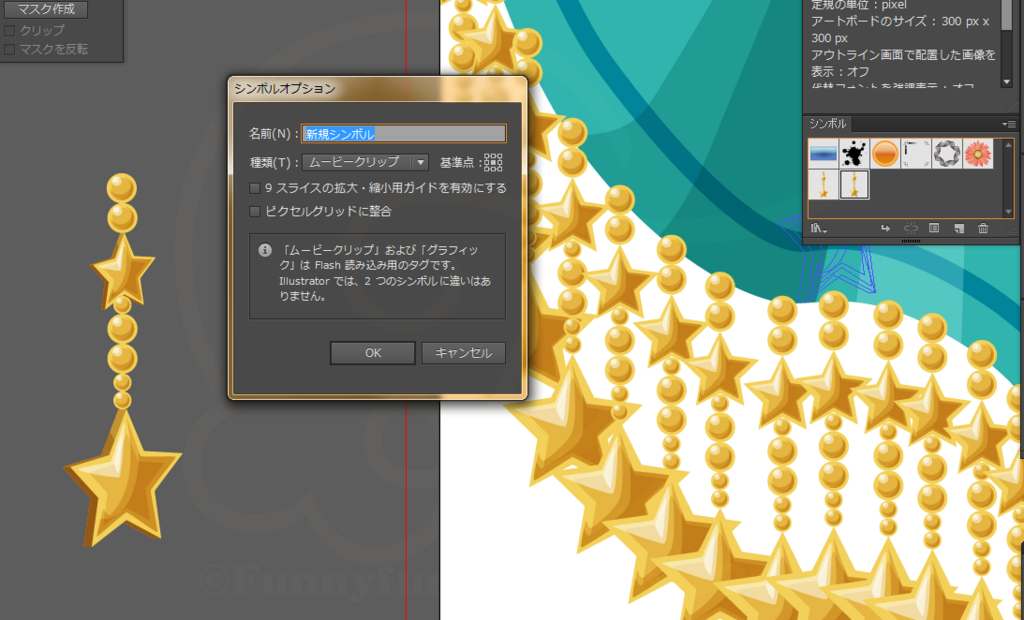Click the Break Link to Symbol icon
The height and width of the screenshot is (620, 1024).
[910, 228]
